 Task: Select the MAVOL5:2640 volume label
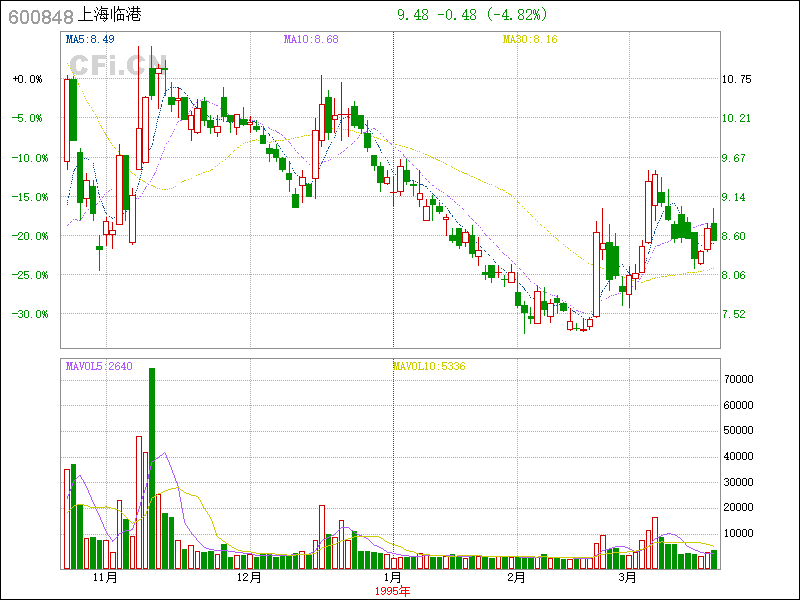pos(99,366)
